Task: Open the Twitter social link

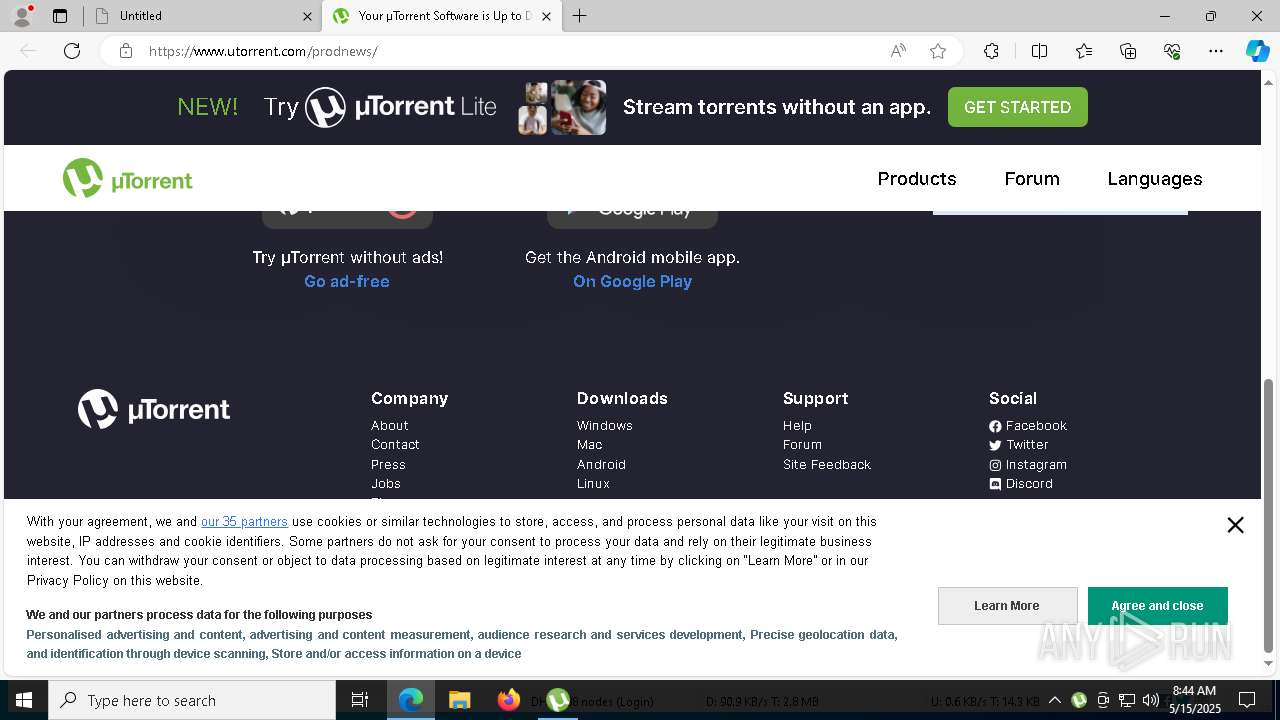Action: 1019,445
